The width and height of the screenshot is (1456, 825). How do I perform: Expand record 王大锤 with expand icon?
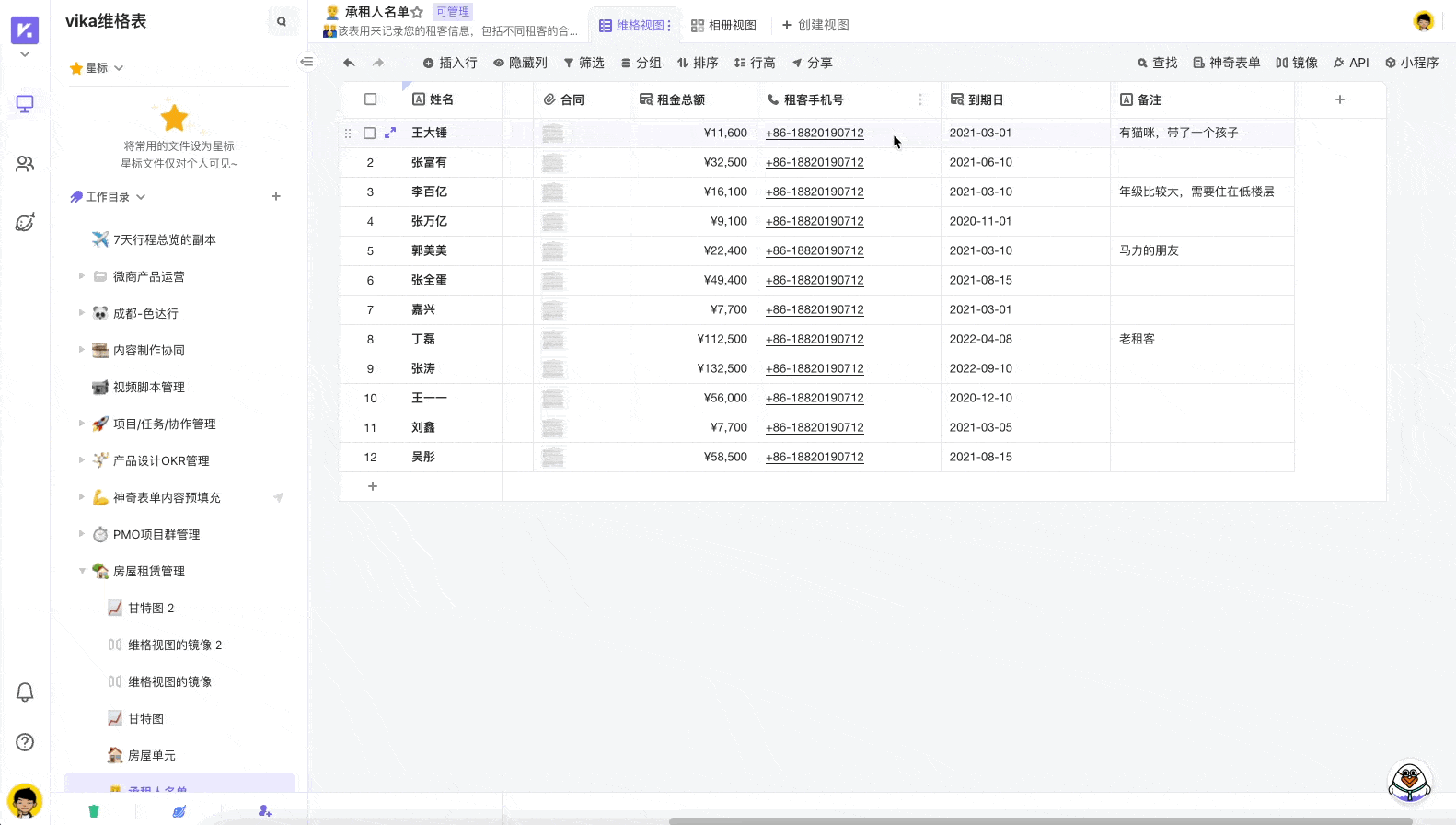390,133
